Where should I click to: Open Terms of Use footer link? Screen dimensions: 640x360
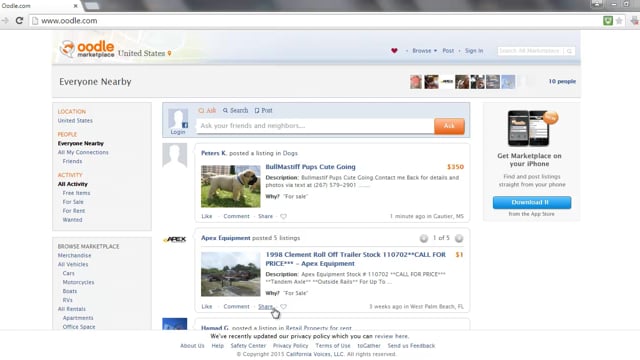[x=333, y=346]
